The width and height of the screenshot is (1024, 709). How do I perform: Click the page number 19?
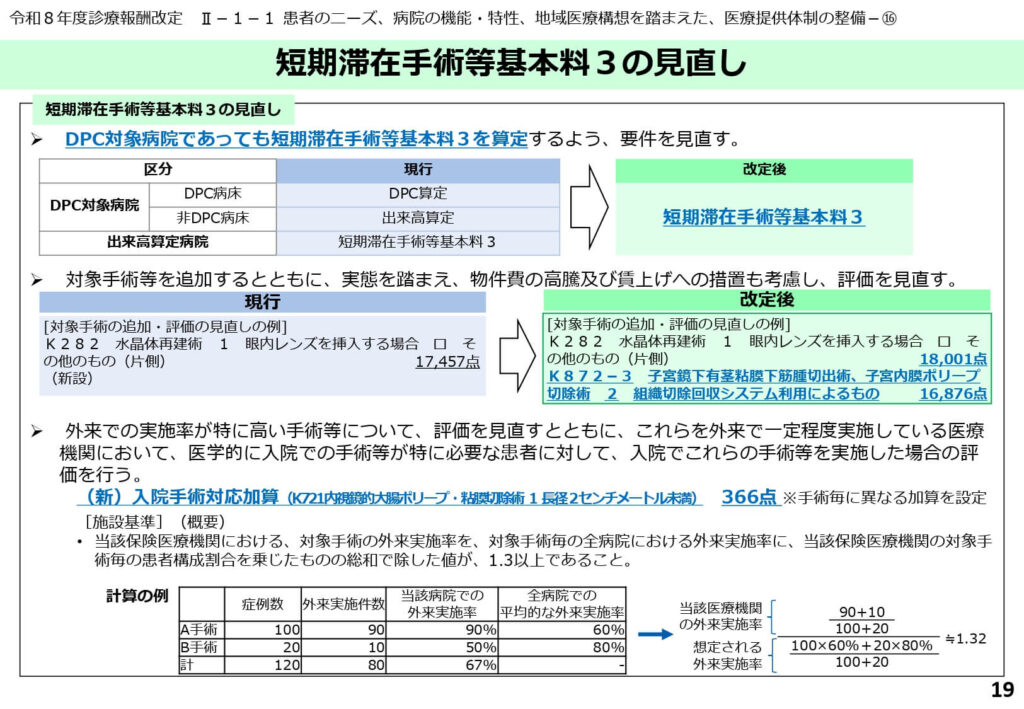coord(1001,690)
